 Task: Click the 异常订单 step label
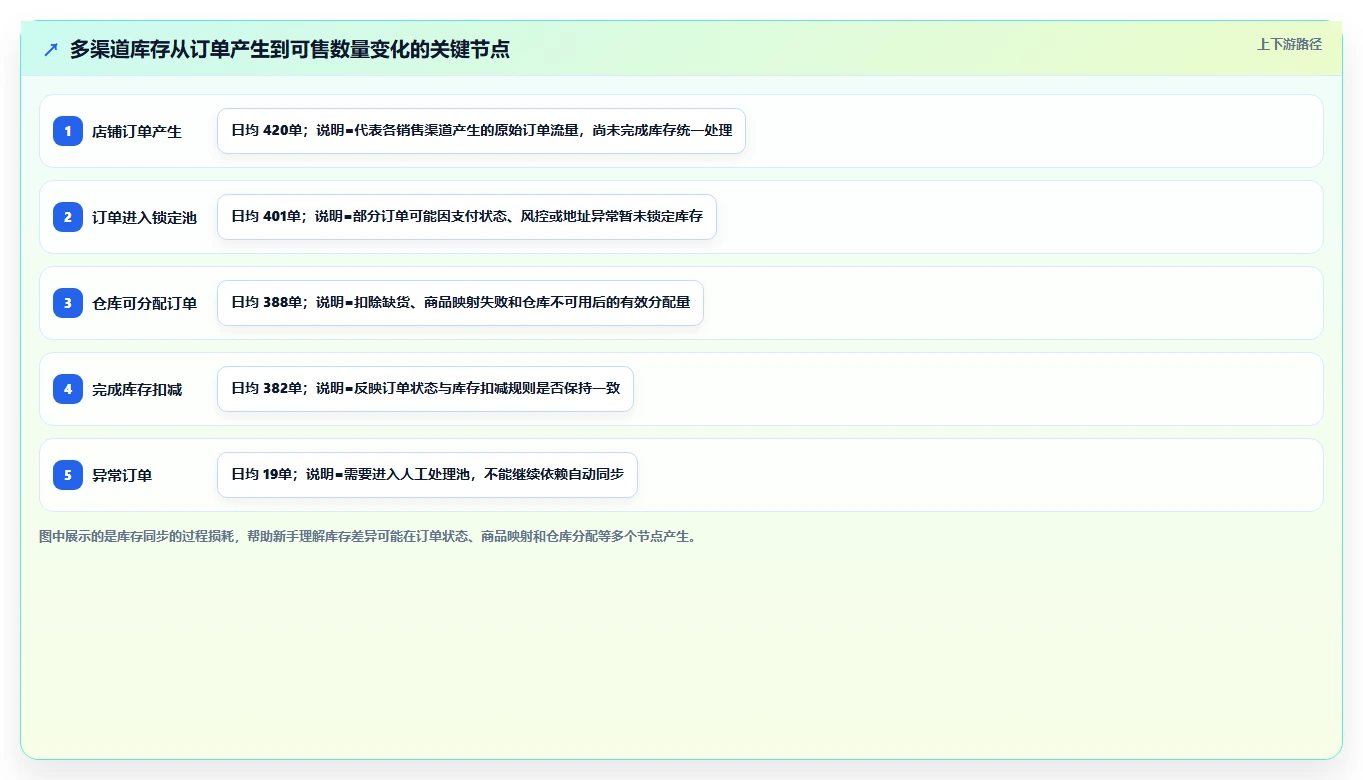[122, 475]
